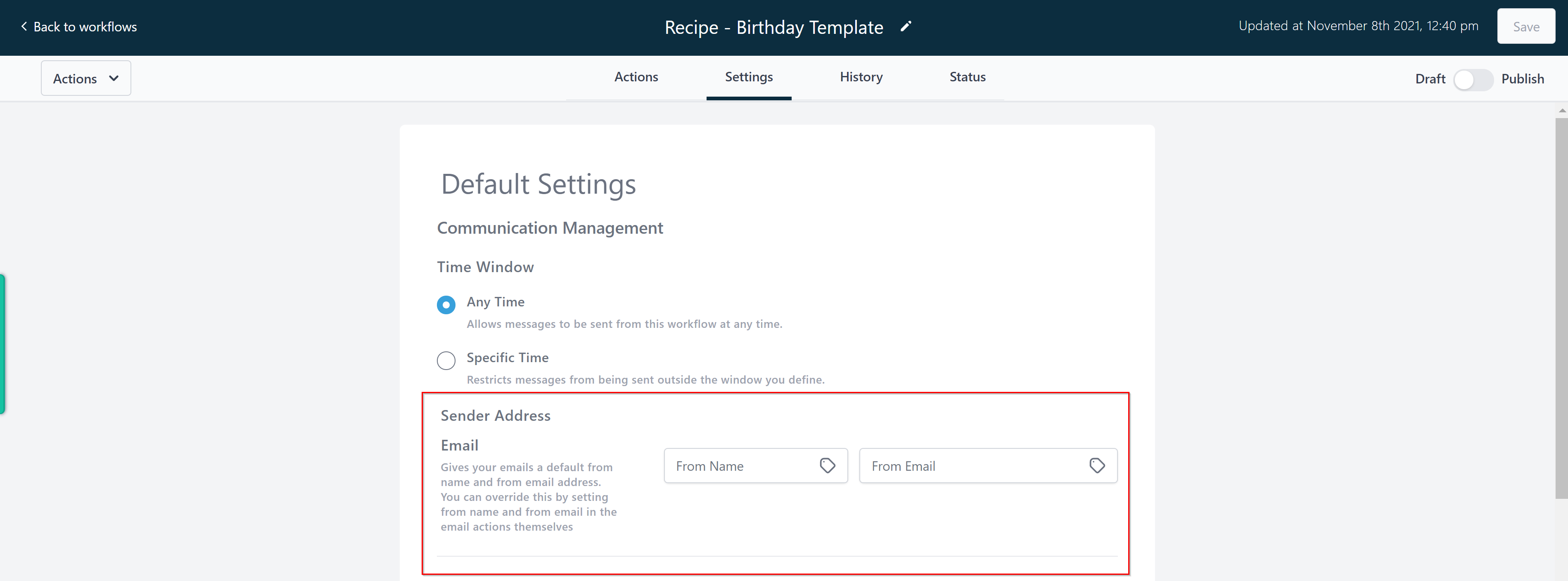Click the green side tab on left edge

(2, 344)
